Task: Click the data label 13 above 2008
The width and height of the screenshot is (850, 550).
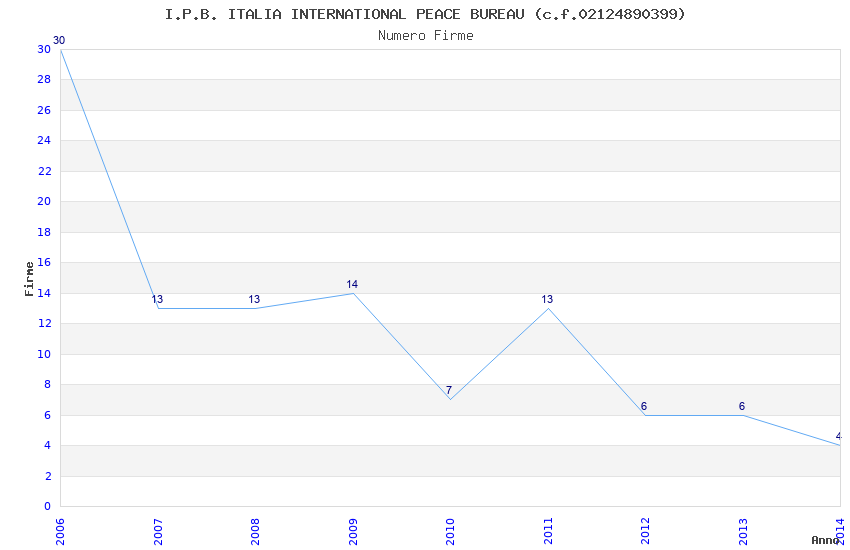Action: (x=254, y=299)
